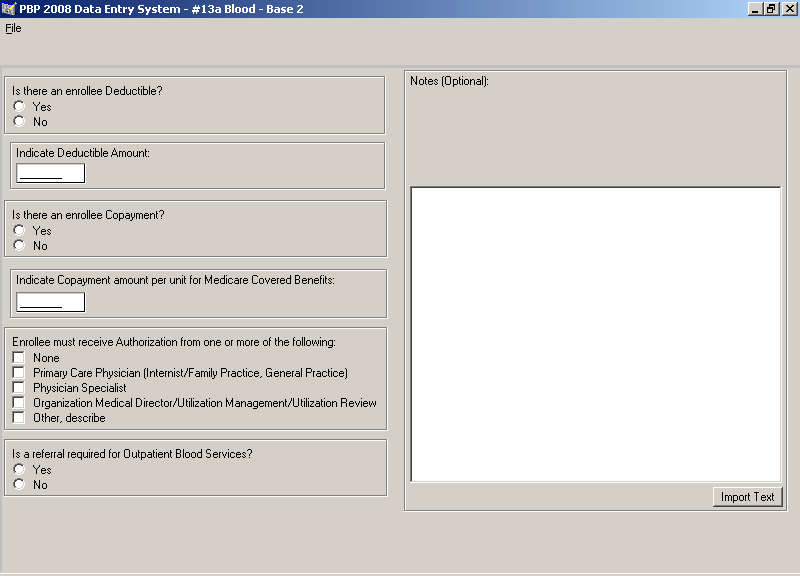Restore down the PBP Data Entry window
800x576 pixels.
click(x=771, y=9)
